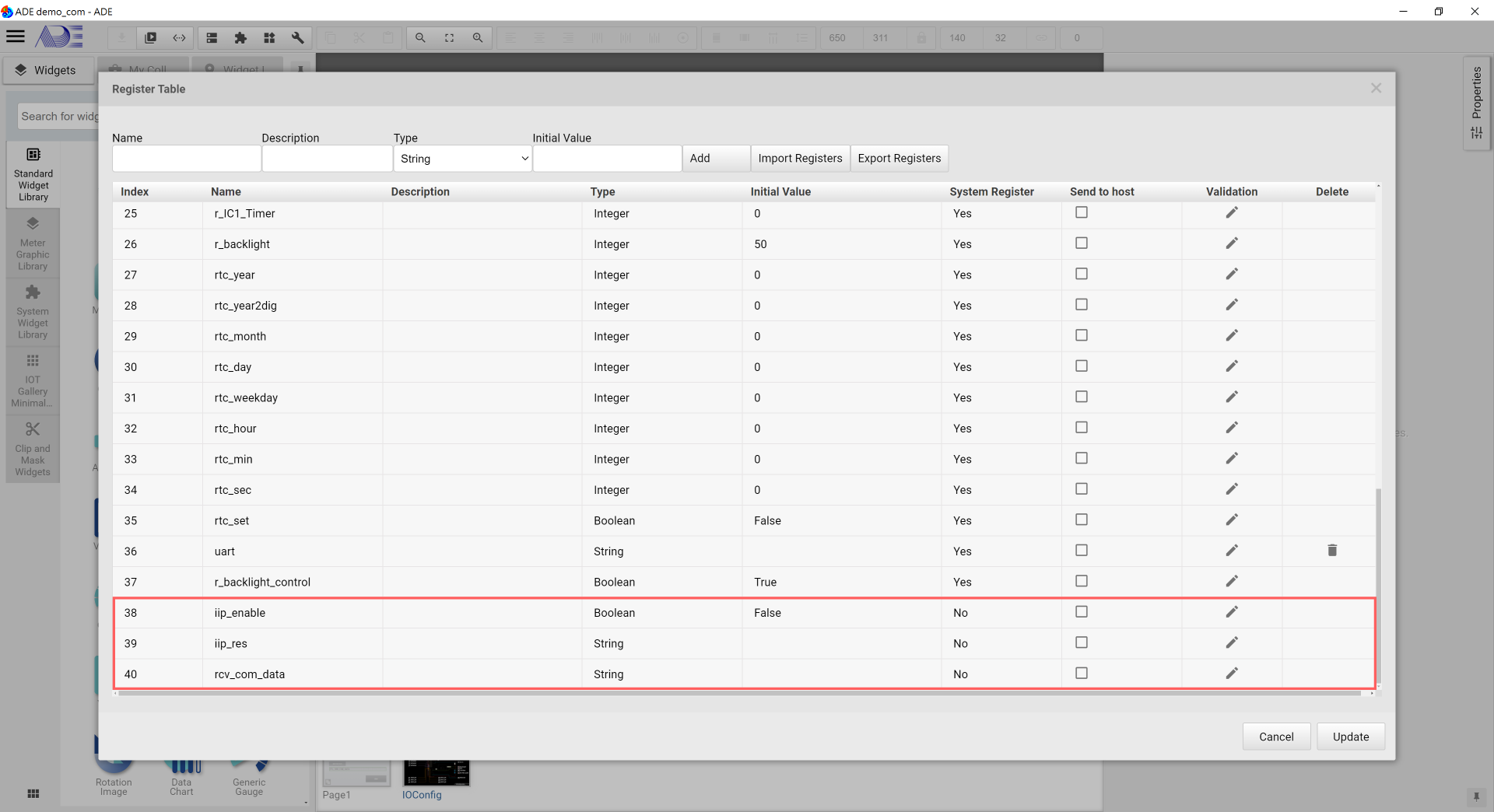This screenshot has height=812, width=1494.
Task: Switch to the Widgets tab
Action: [47, 70]
